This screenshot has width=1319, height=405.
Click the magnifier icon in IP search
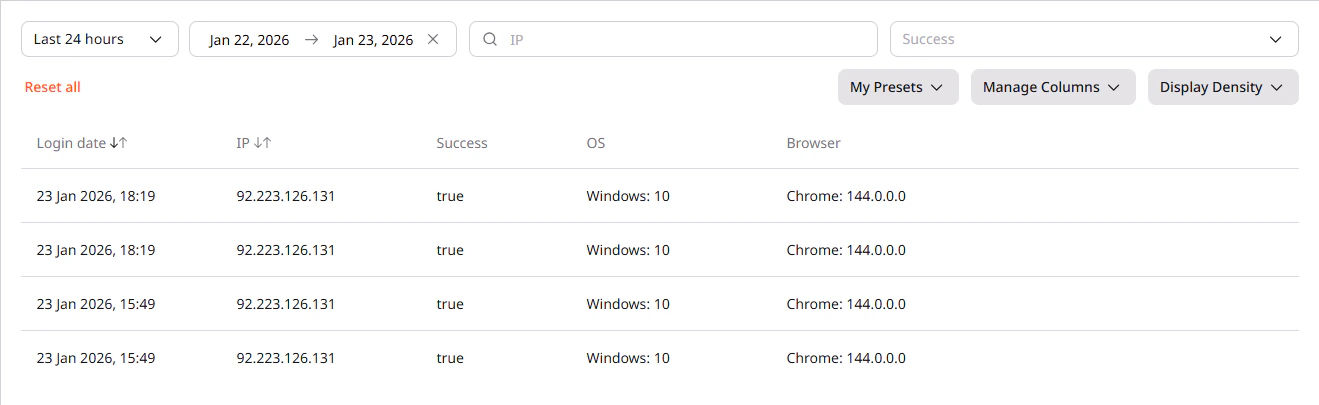(490, 40)
